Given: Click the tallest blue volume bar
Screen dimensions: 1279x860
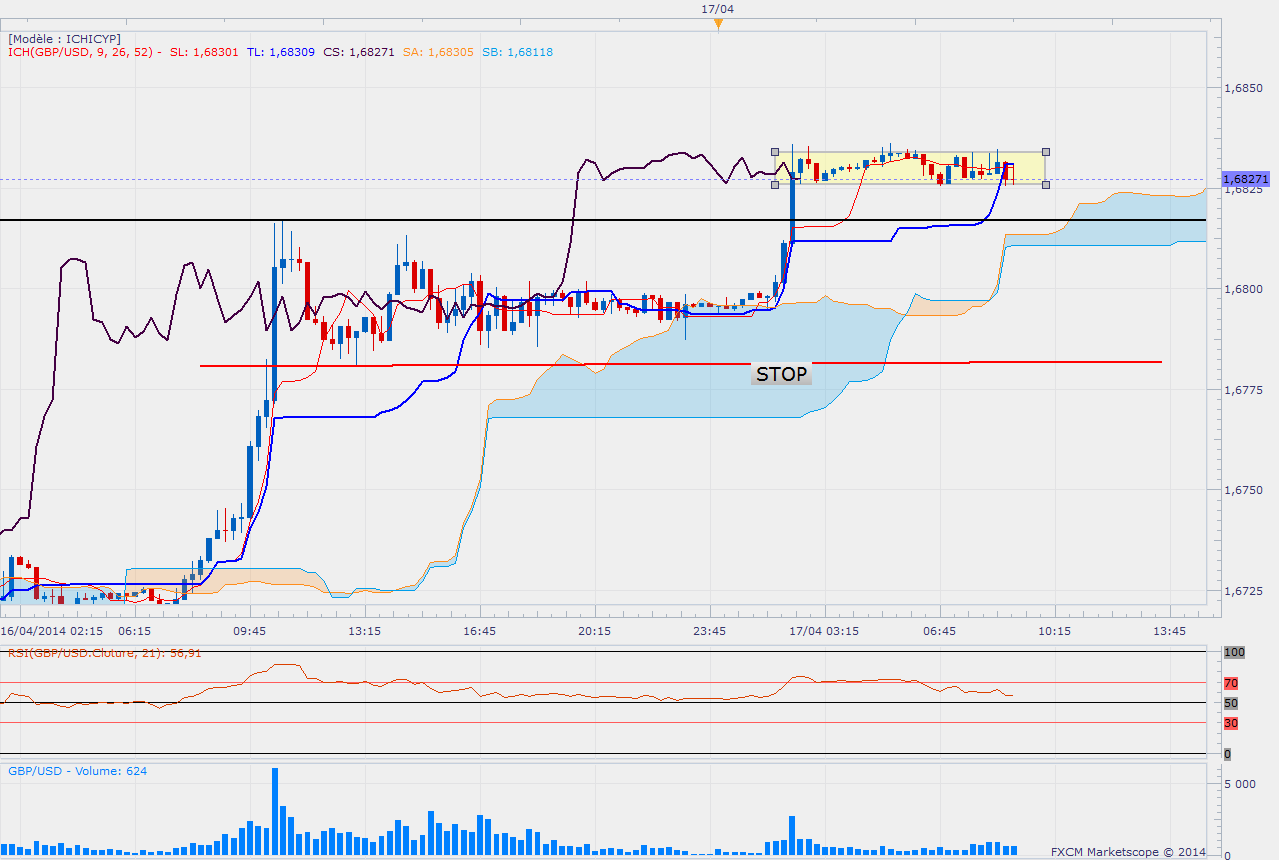Looking at the screenshot, I should [x=275, y=812].
